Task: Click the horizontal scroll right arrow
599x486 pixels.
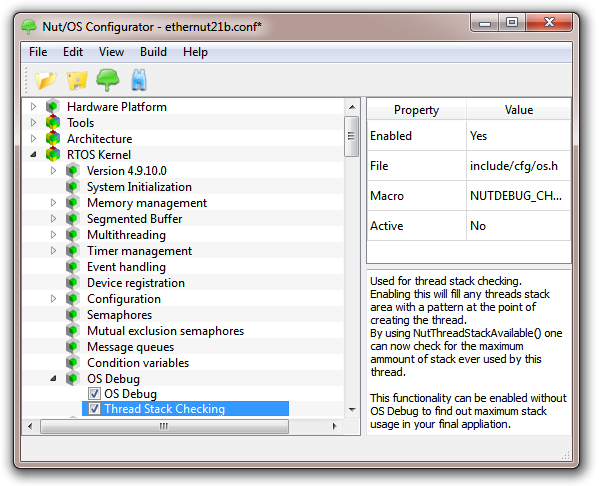Action: click(335, 426)
